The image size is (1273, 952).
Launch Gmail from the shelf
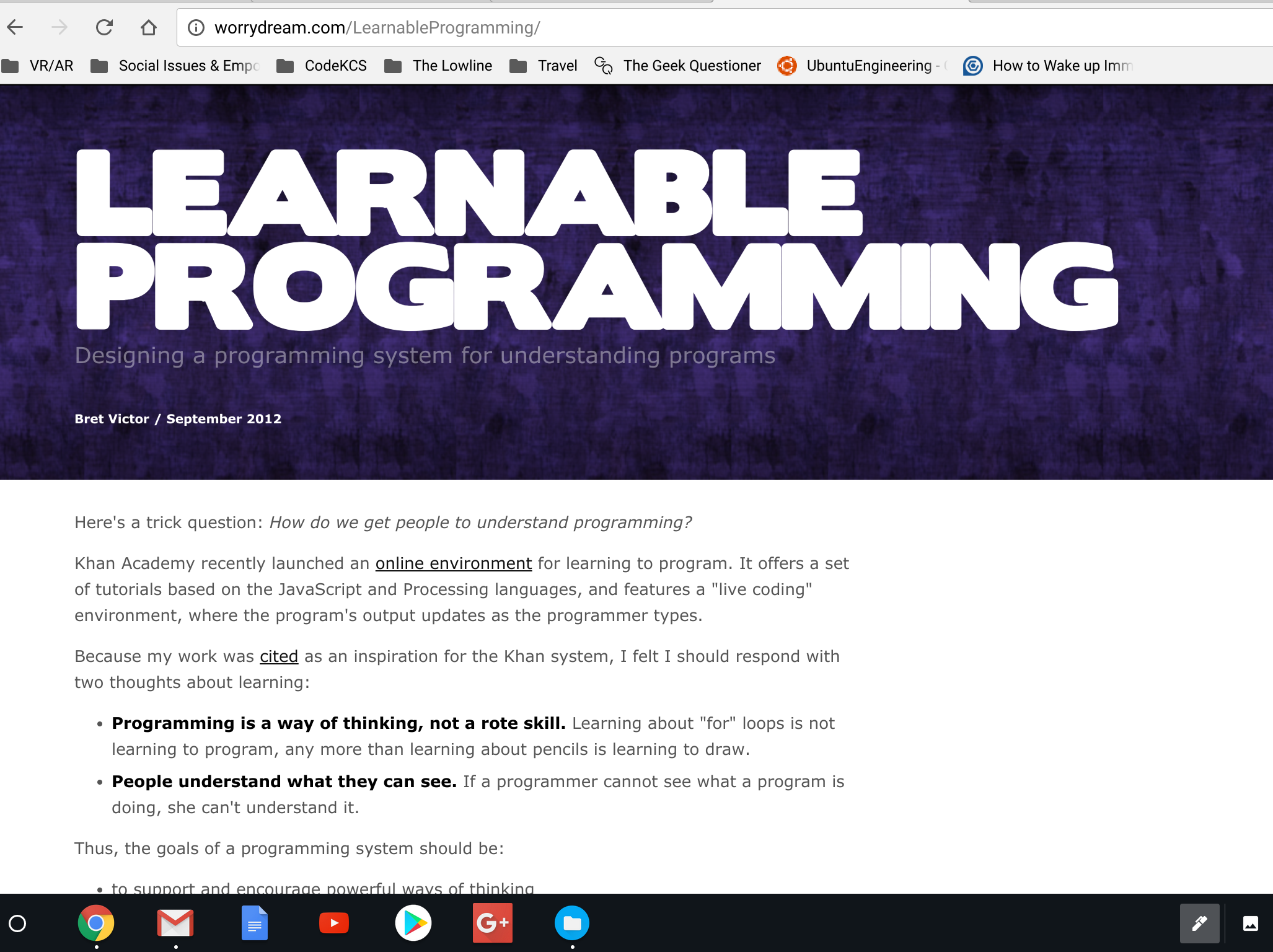[x=175, y=923]
